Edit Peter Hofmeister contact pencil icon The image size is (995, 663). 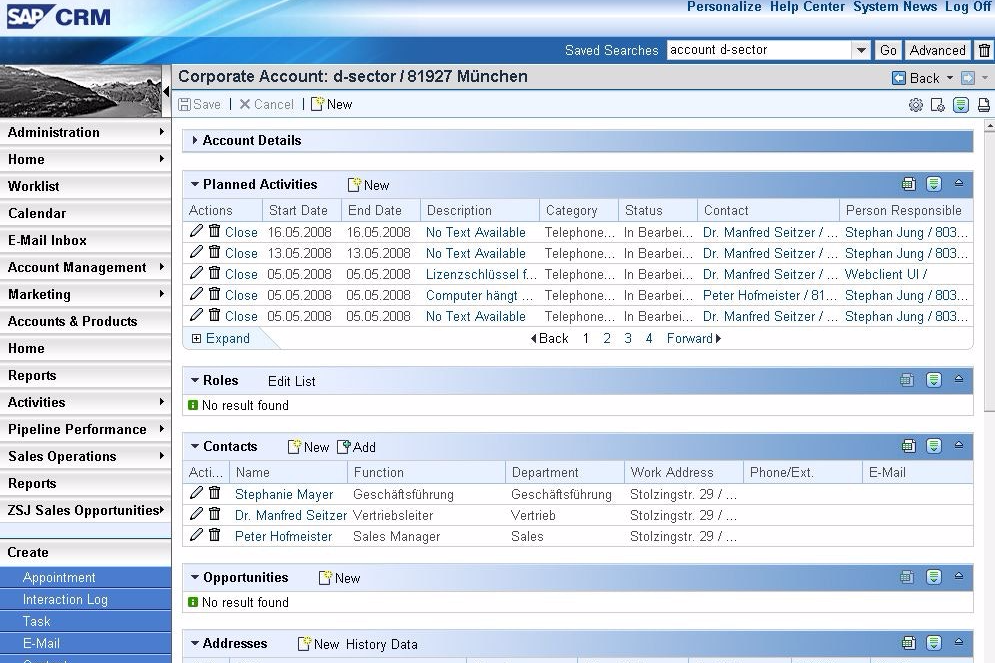(196, 535)
